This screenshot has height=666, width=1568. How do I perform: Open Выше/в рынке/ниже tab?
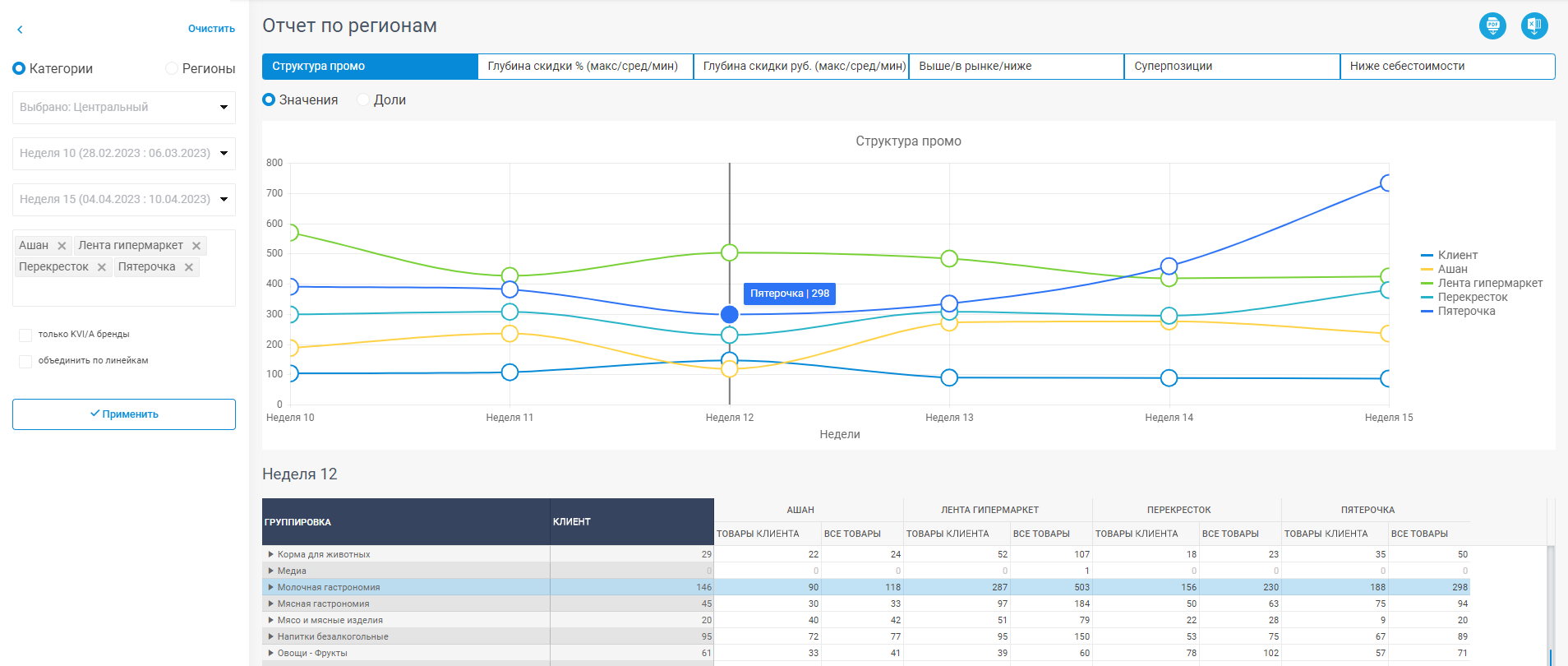1017,67
